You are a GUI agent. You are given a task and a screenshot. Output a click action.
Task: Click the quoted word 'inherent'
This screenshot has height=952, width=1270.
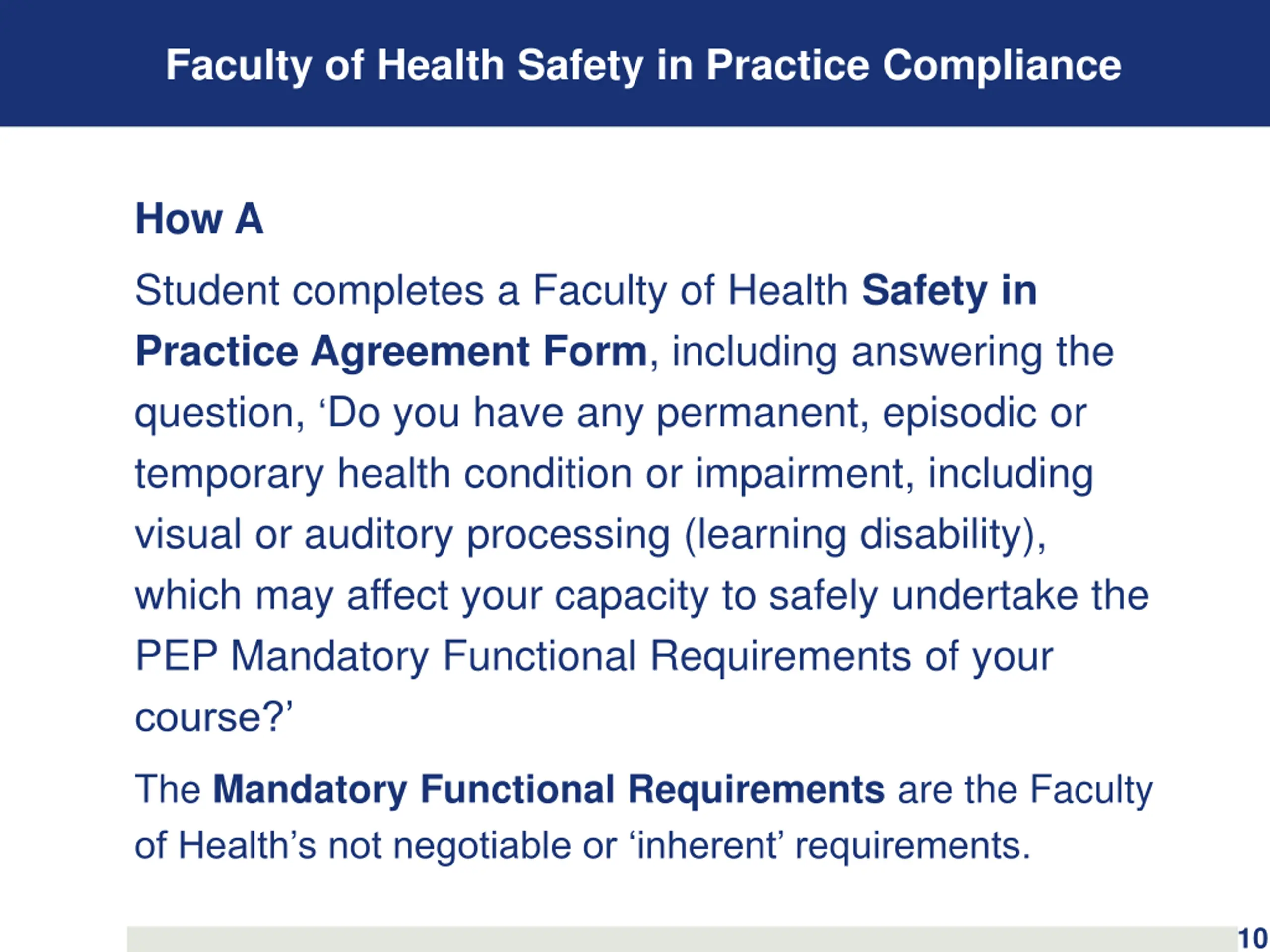click(706, 846)
